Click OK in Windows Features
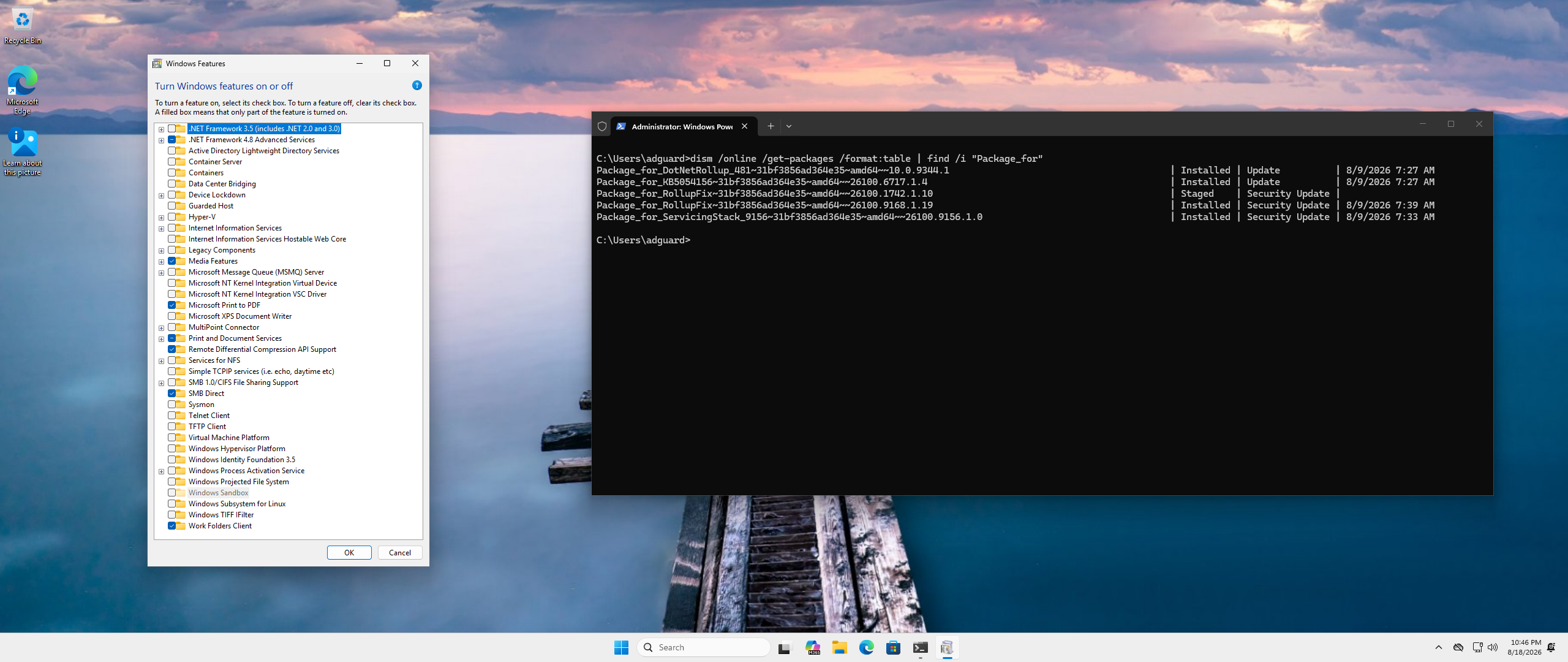The width and height of the screenshot is (1568, 662). click(x=349, y=552)
